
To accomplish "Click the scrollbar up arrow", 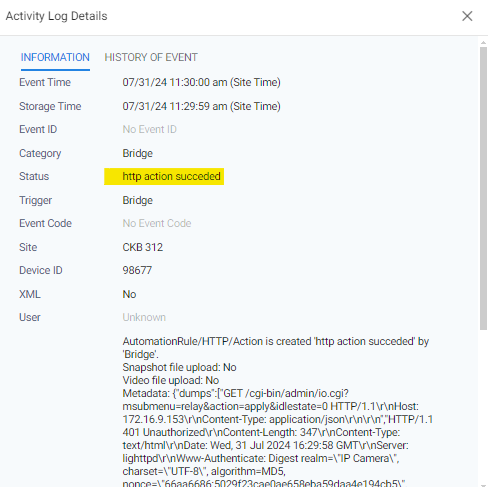I will point(483,43).
